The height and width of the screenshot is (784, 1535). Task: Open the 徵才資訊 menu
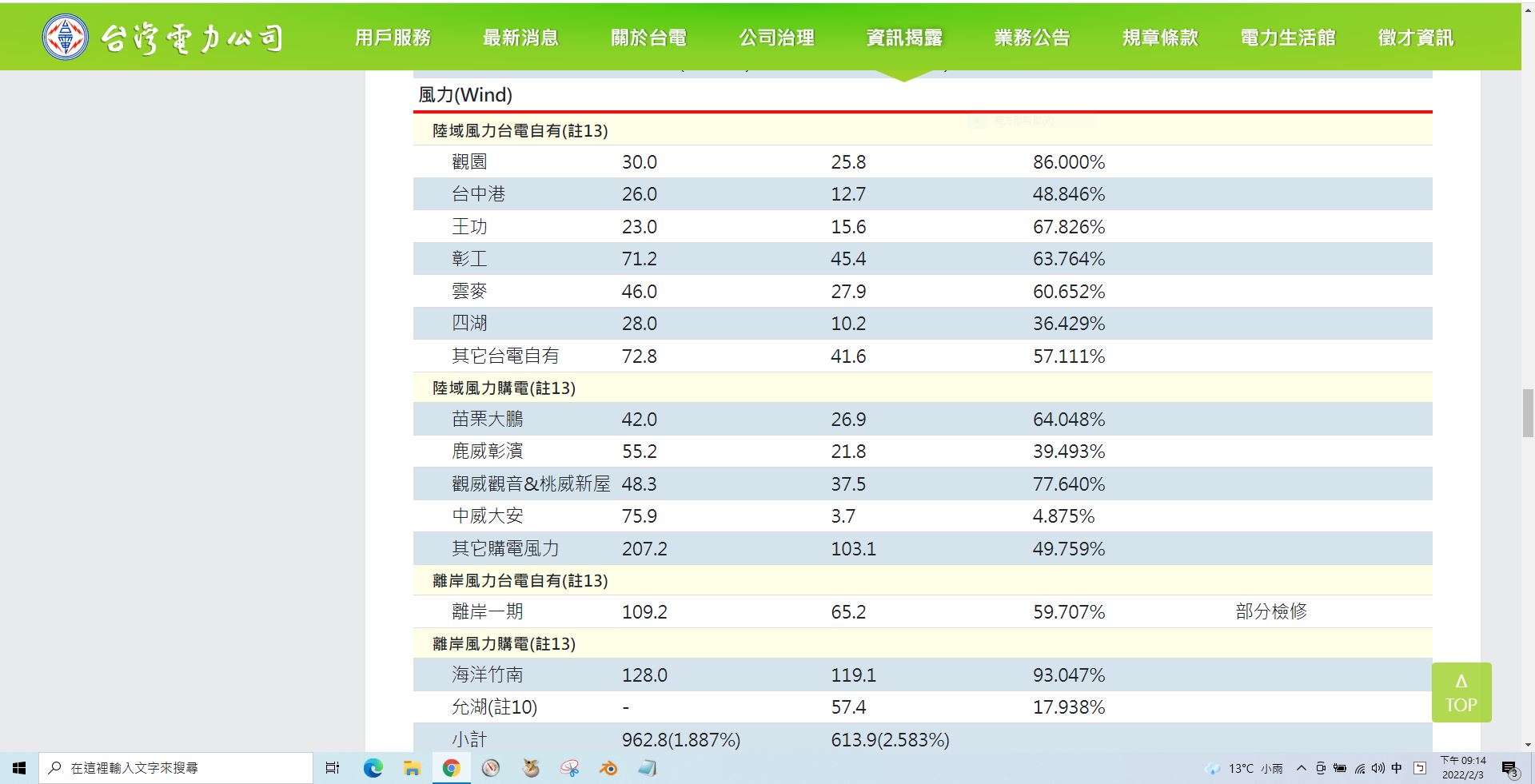point(1417,38)
